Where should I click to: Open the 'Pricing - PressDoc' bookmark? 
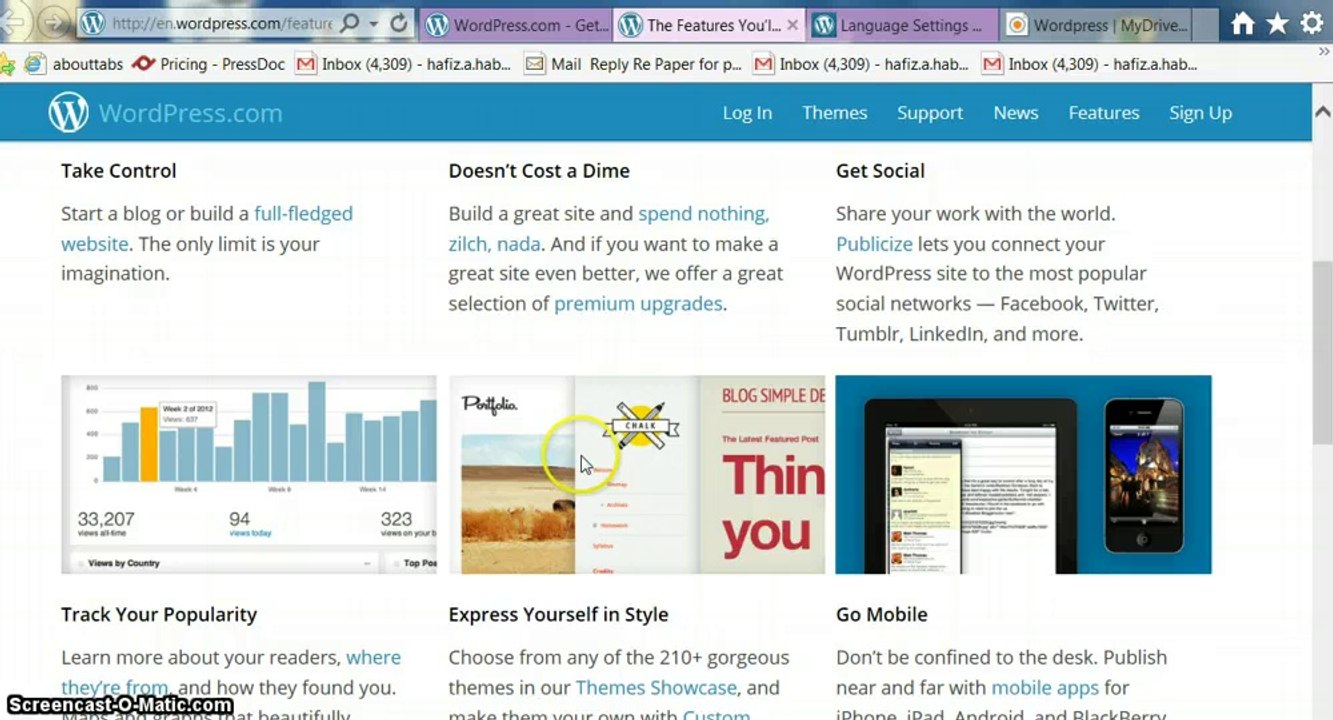pos(208,64)
